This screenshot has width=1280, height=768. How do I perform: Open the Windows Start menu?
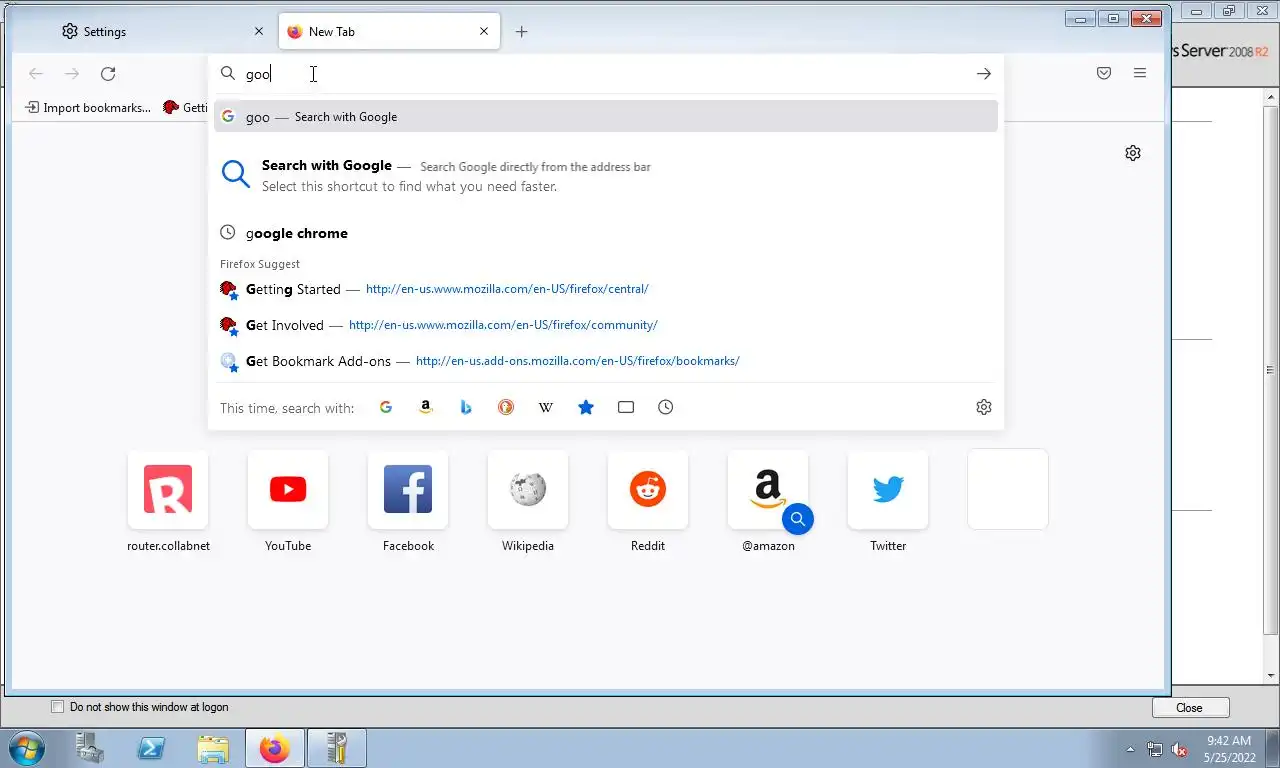tap(25, 748)
